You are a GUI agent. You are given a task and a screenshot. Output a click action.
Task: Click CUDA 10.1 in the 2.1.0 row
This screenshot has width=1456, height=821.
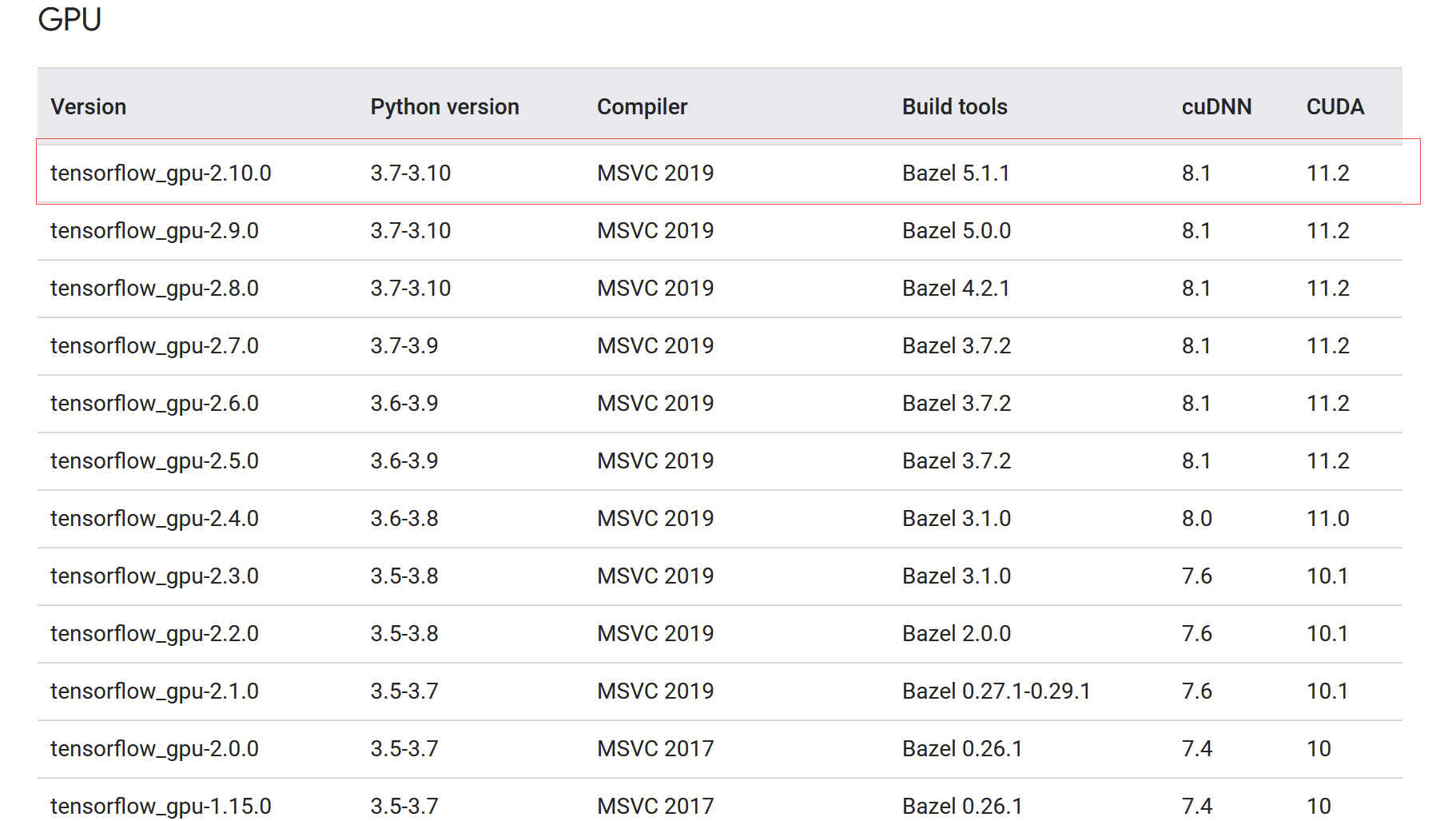(x=1327, y=691)
